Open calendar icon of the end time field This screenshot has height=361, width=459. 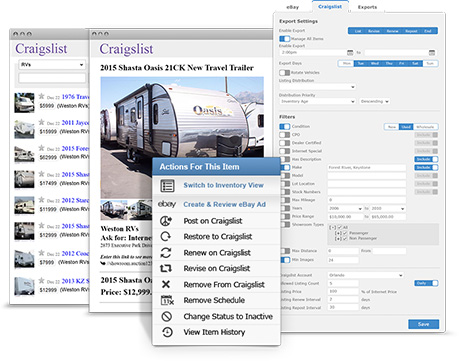pyautogui.click(x=432, y=53)
